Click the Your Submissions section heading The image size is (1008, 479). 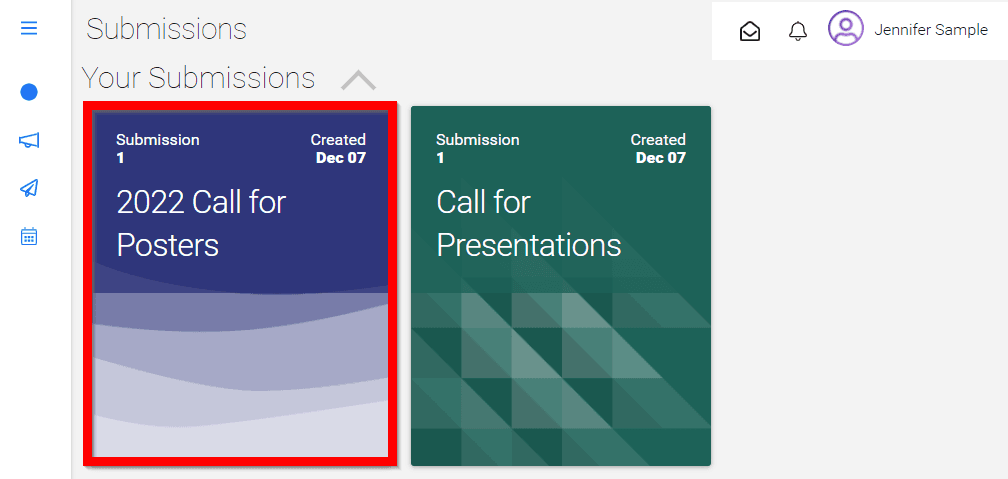198,78
